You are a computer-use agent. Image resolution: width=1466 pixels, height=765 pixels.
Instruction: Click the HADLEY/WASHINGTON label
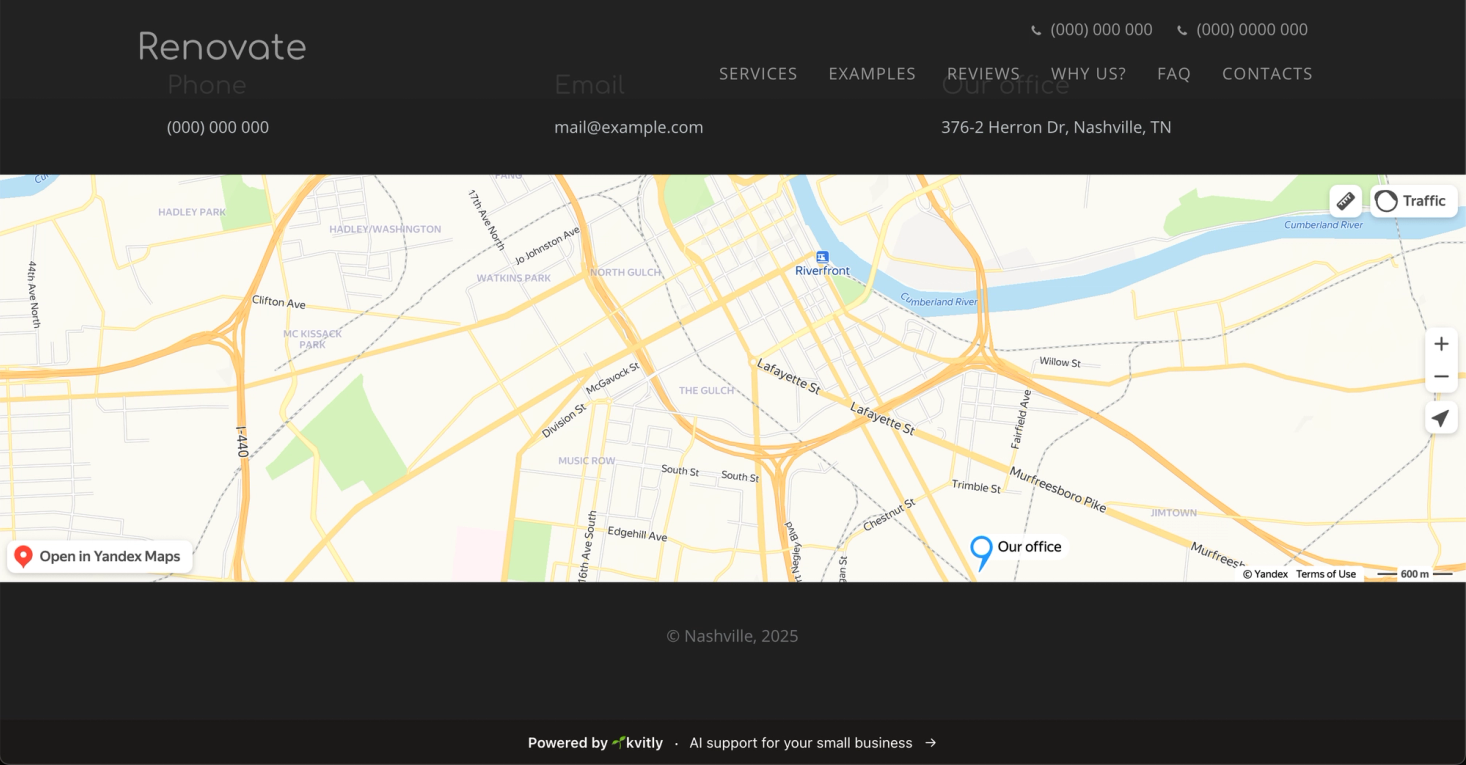pyautogui.click(x=385, y=229)
